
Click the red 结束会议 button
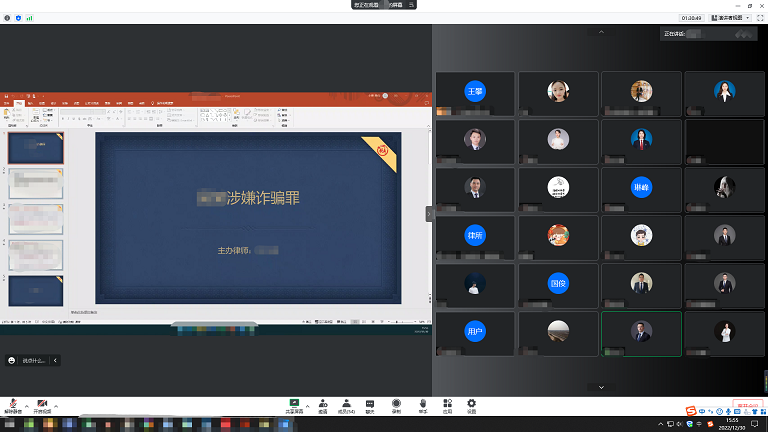point(748,406)
